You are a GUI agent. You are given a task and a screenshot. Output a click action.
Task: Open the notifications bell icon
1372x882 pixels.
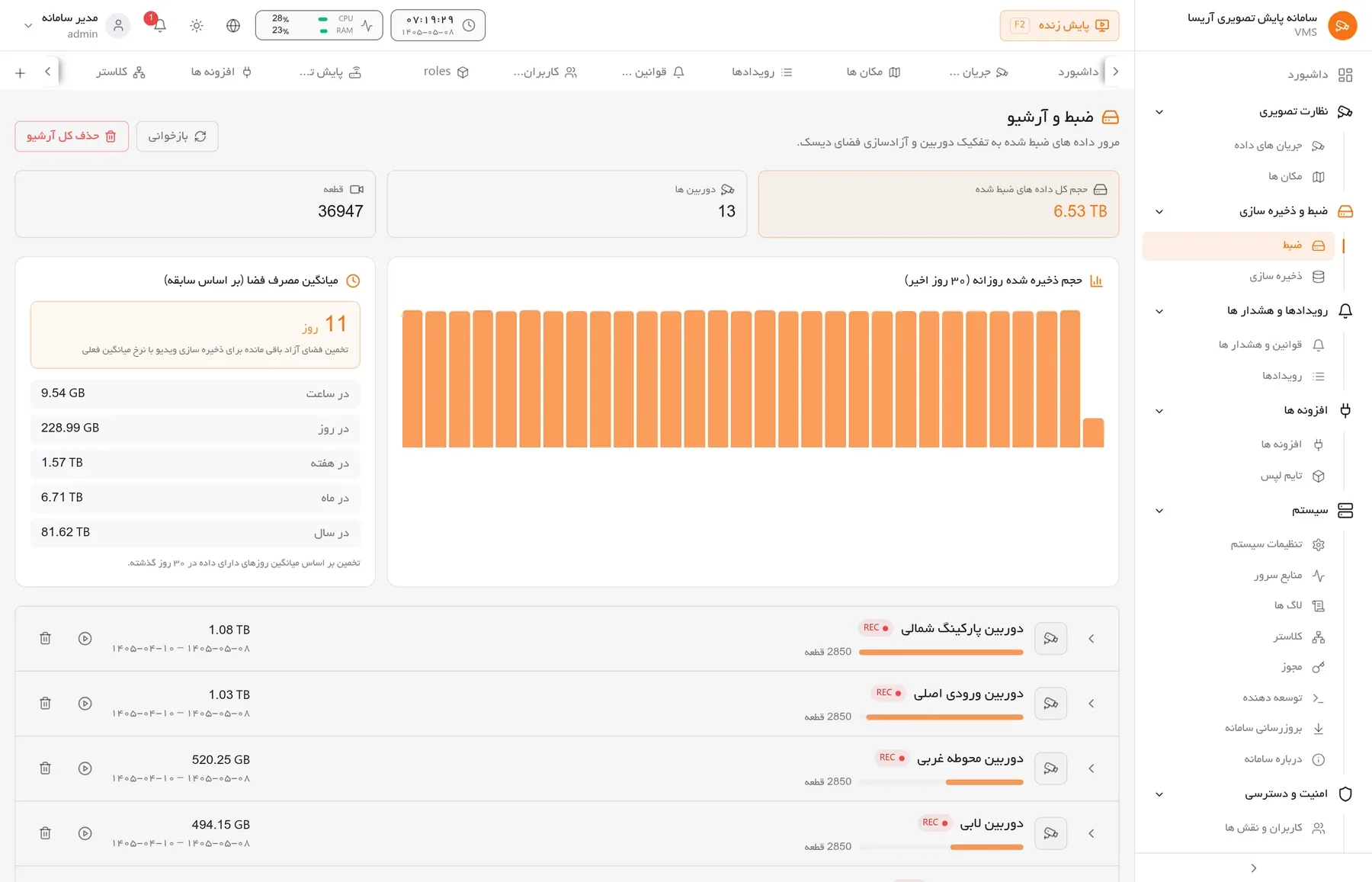tap(159, 25)
